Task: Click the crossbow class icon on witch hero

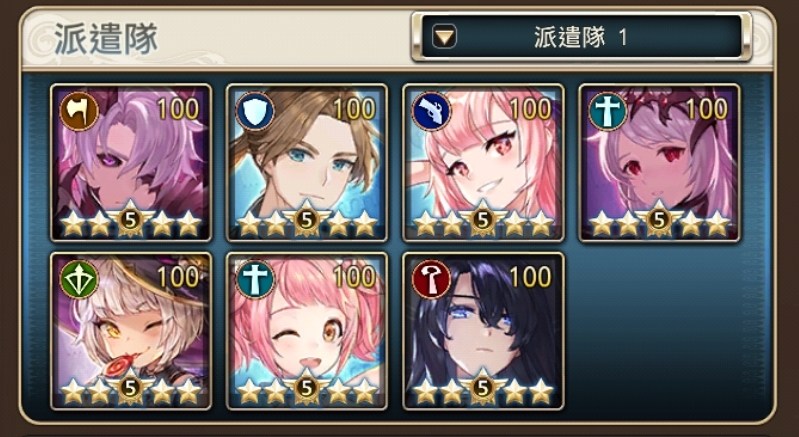Action: pyautogui.click(x=79, y=280)
